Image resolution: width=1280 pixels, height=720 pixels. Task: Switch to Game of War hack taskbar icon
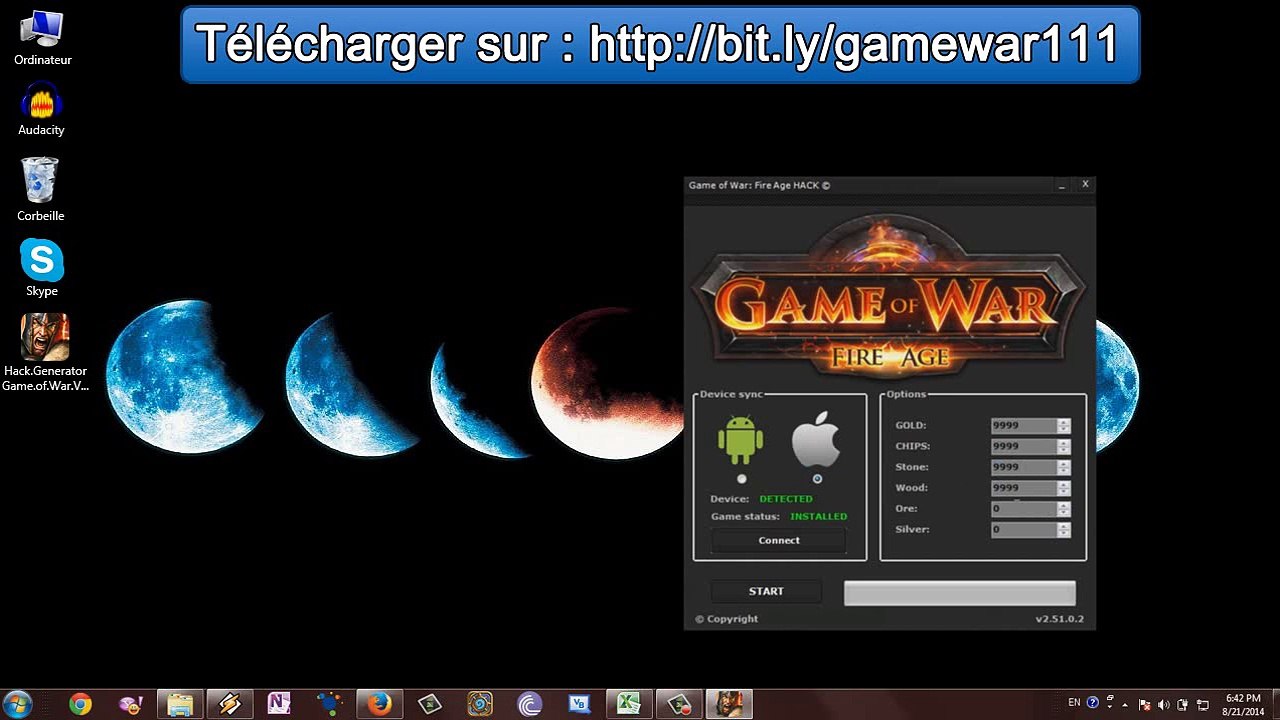pyautogui.click(x=729, y=704)
